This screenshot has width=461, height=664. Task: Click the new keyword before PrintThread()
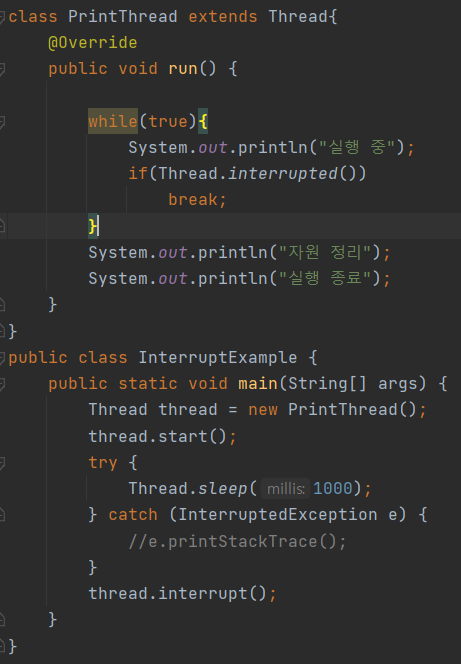tap(263, 410)
